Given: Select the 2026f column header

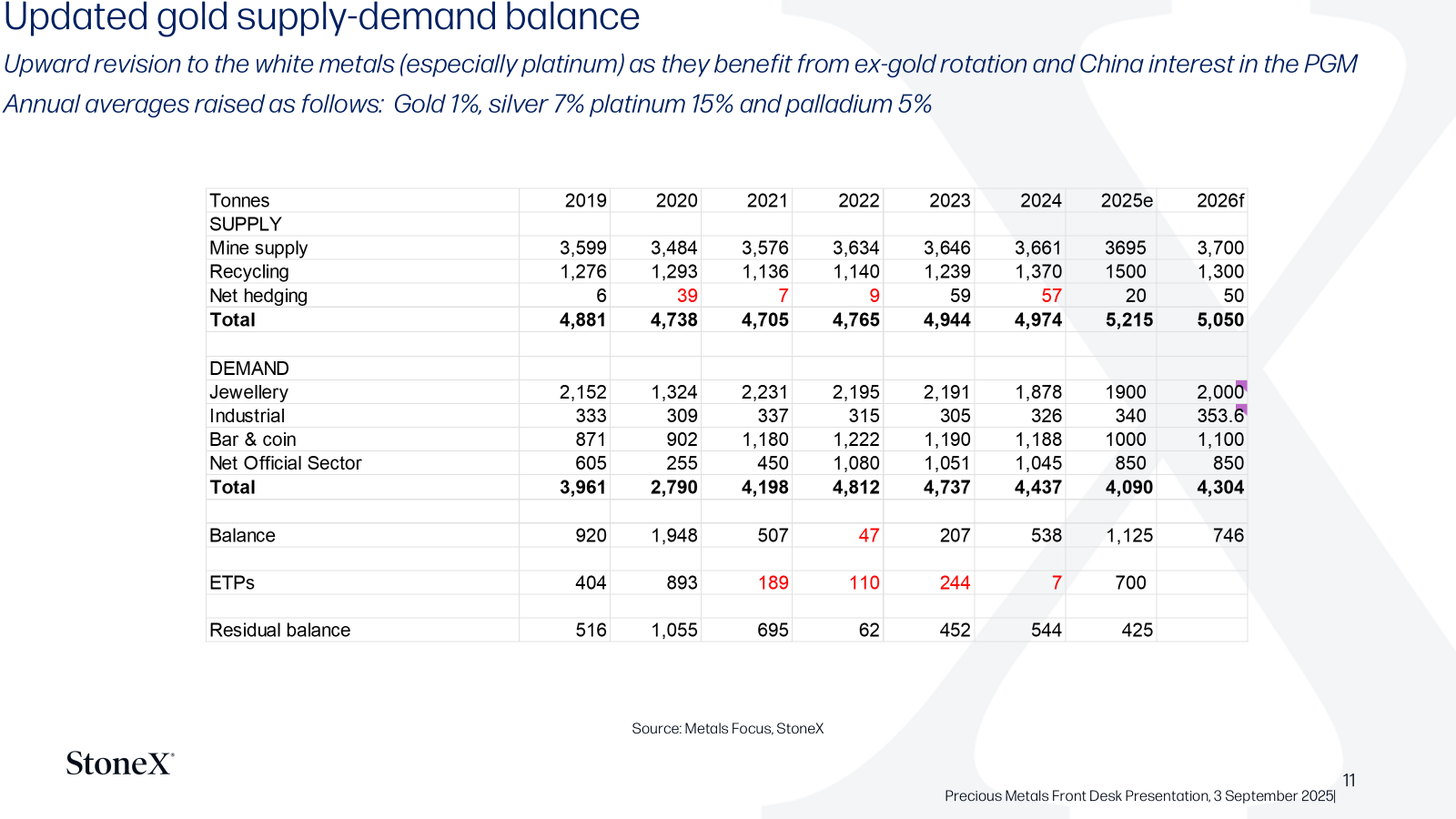Looking at the screenshot, I should (1220, 201).
